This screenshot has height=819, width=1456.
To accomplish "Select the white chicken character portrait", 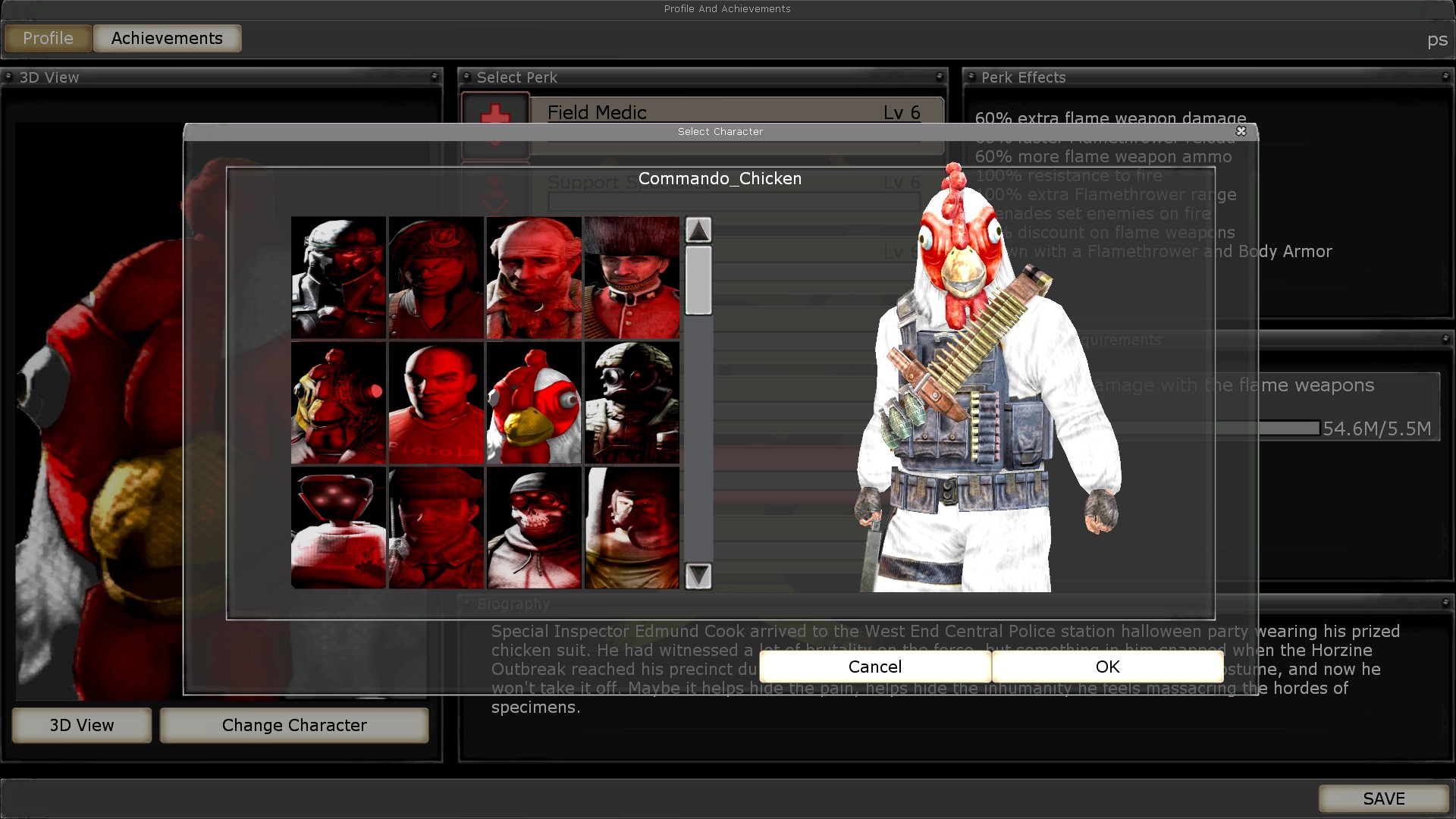I will click(534, 403).
